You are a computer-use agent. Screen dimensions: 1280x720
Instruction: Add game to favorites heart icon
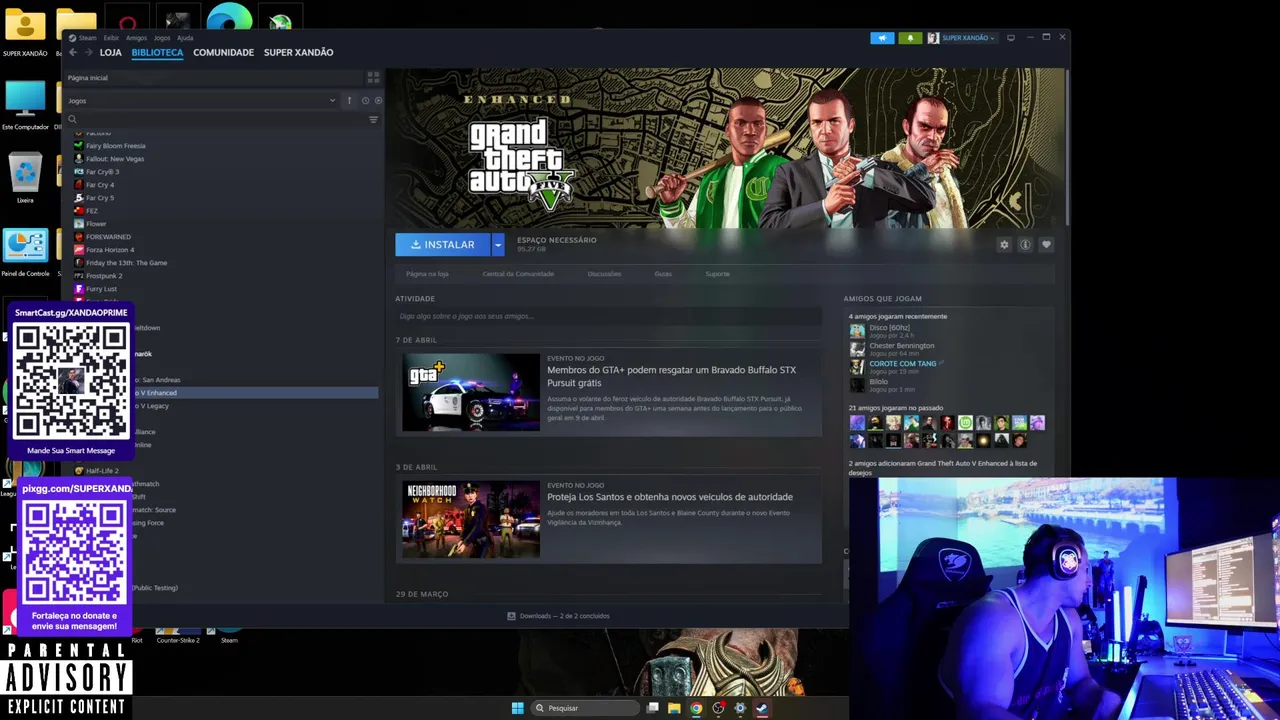point(1046,245)
